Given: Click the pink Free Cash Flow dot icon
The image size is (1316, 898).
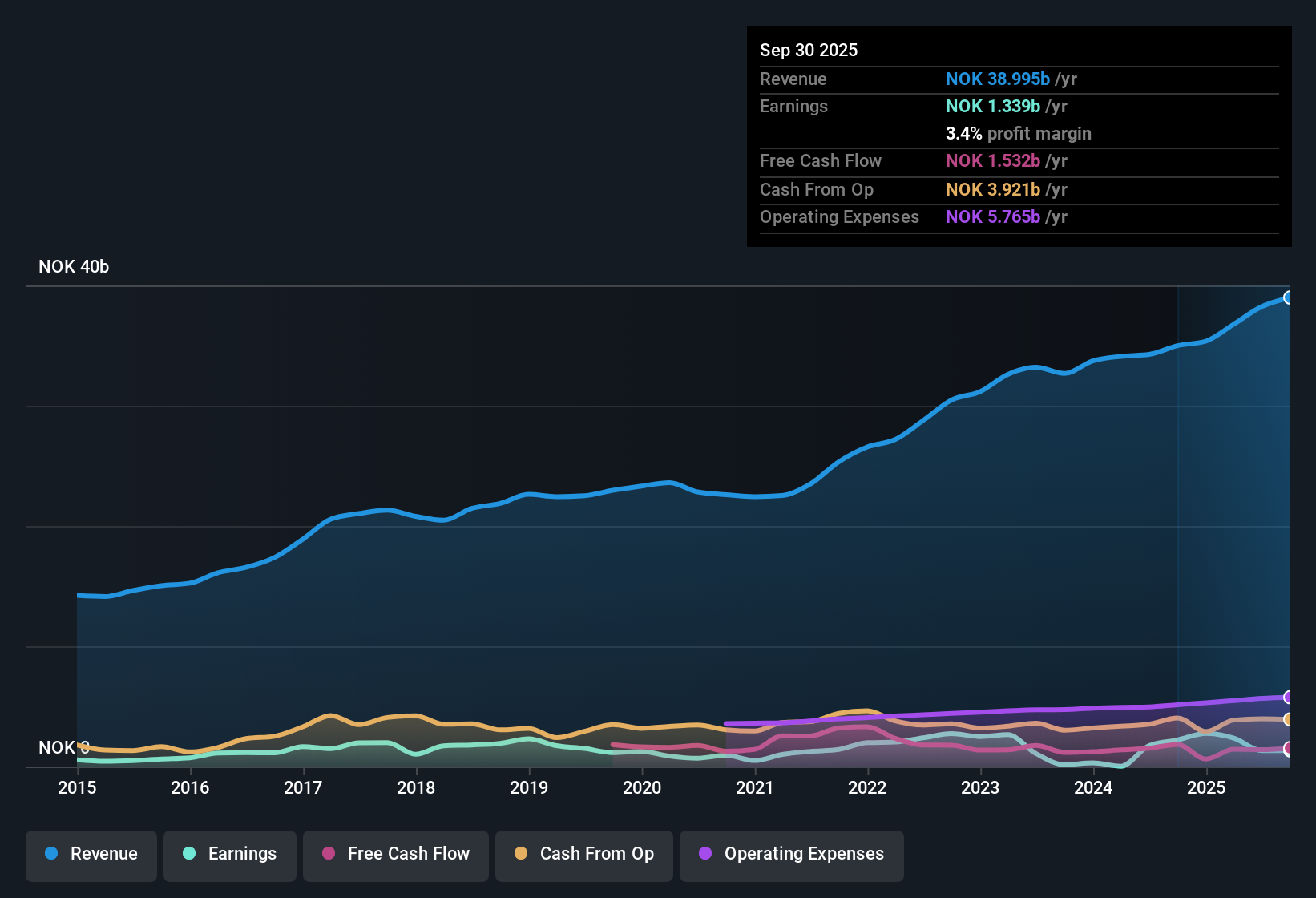Looking at the screenshot, I should [x=327, y=854].
